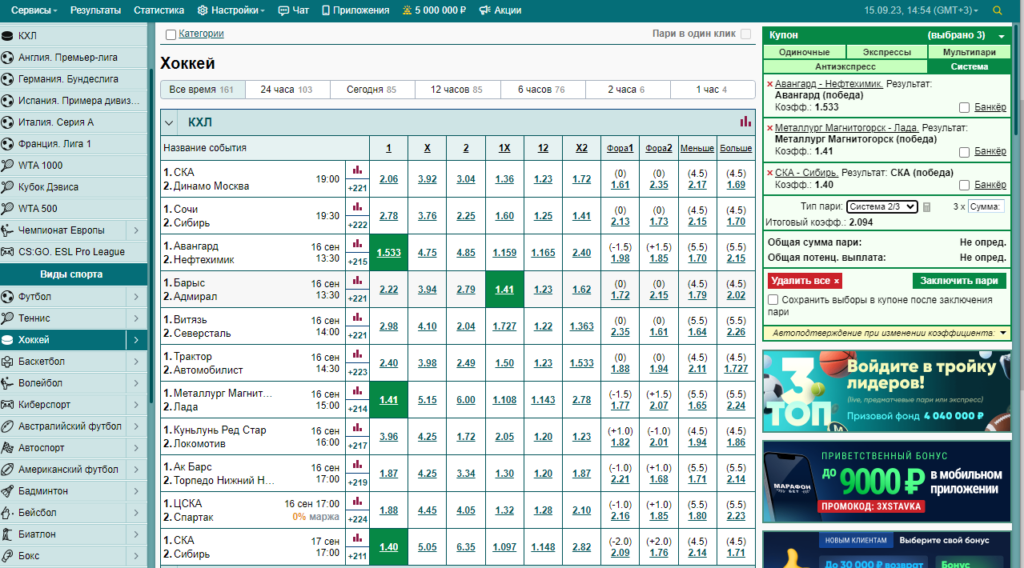Click tennis racket icon beside WTA 1000

click(x=7, y=165)
